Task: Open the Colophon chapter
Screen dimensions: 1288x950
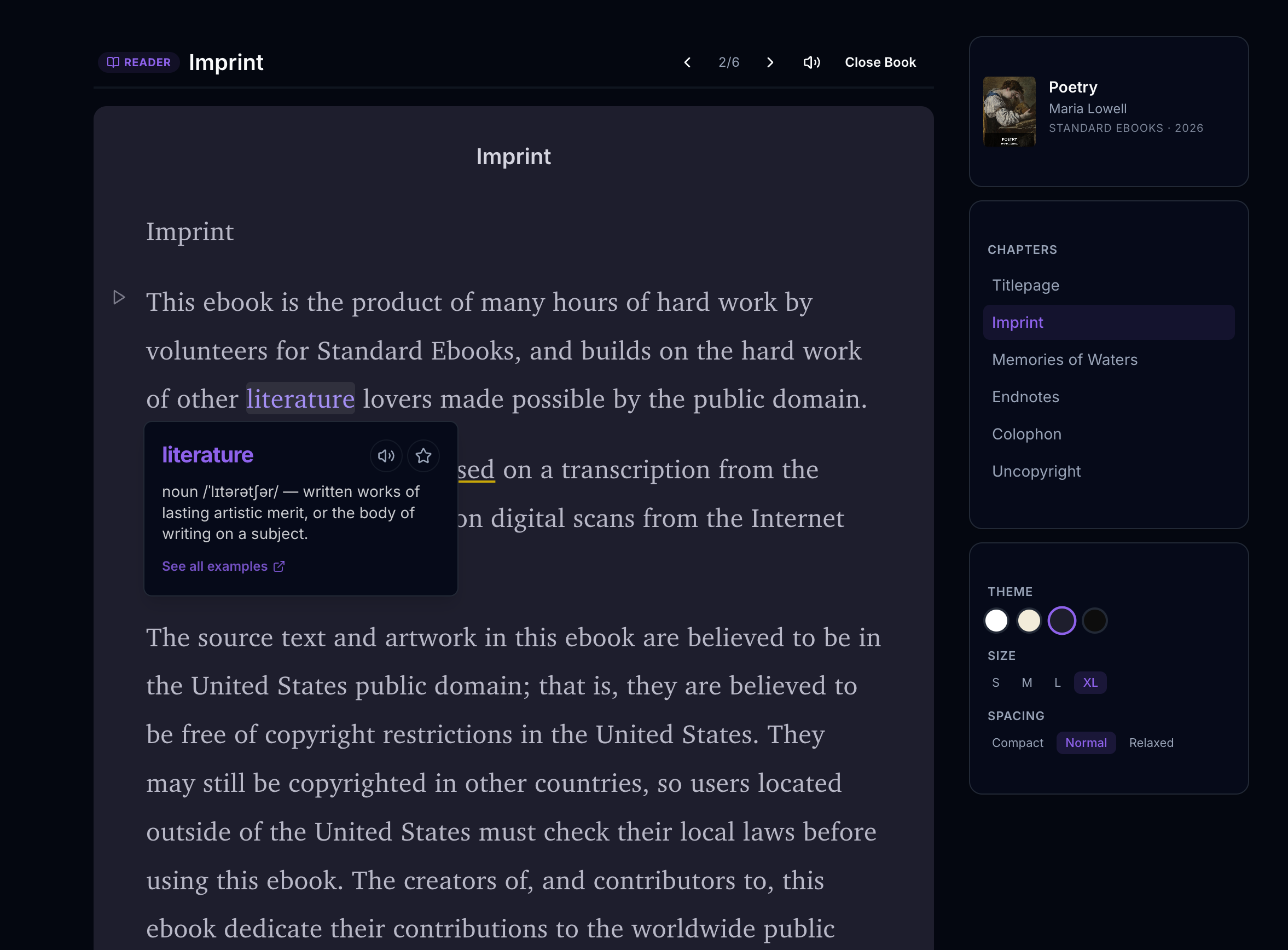Action: coord(1108,434)
